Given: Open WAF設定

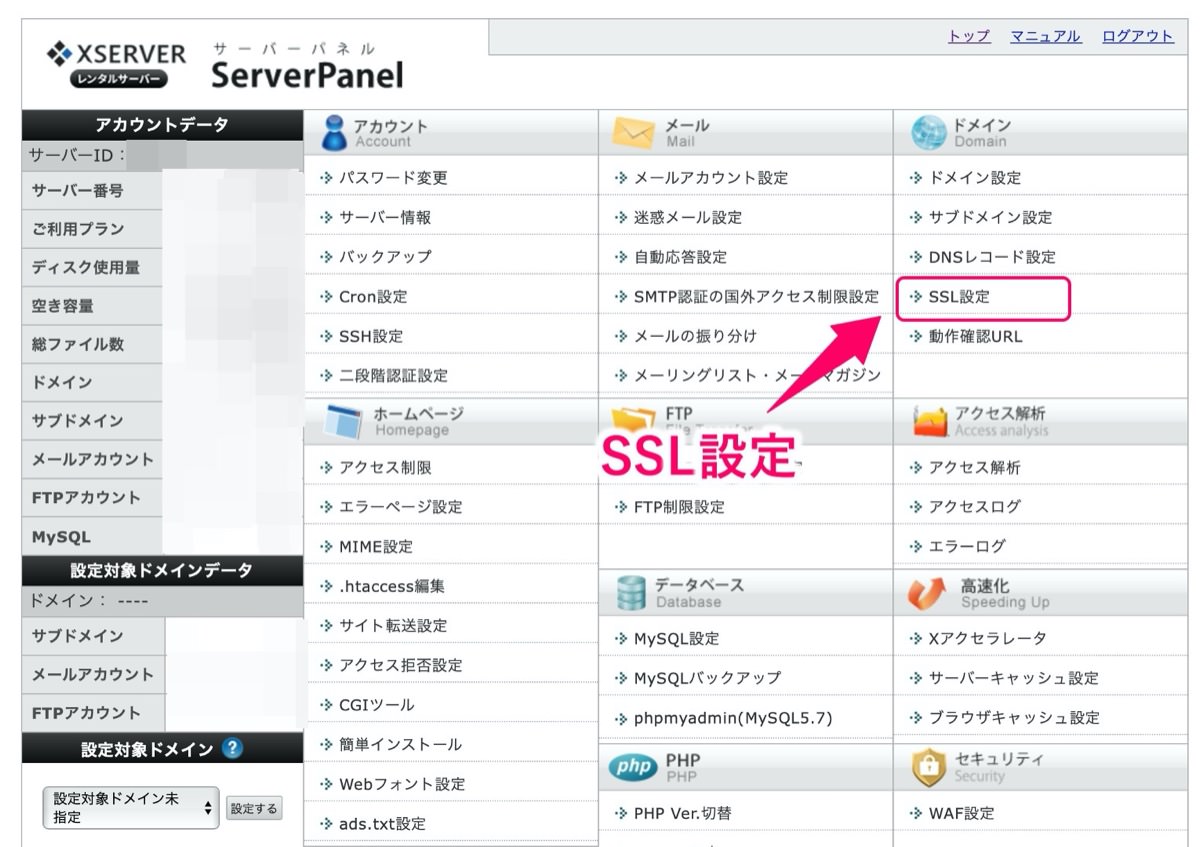Looking at the screenshot, I should coord(961,814).
